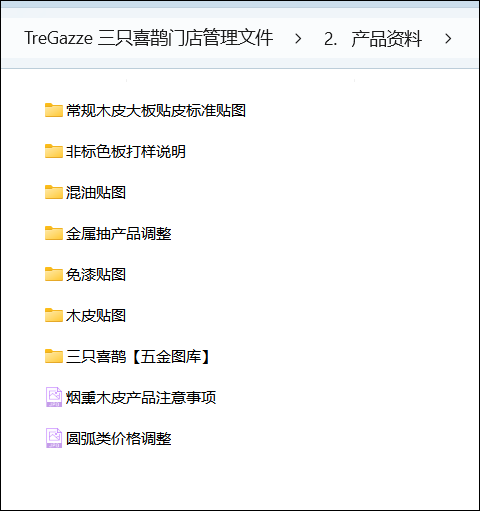Select the 常规木皮大板贴皮标准贴图 folder name
The width and height of the screenshot is (480, 511).
coord(156,111)
